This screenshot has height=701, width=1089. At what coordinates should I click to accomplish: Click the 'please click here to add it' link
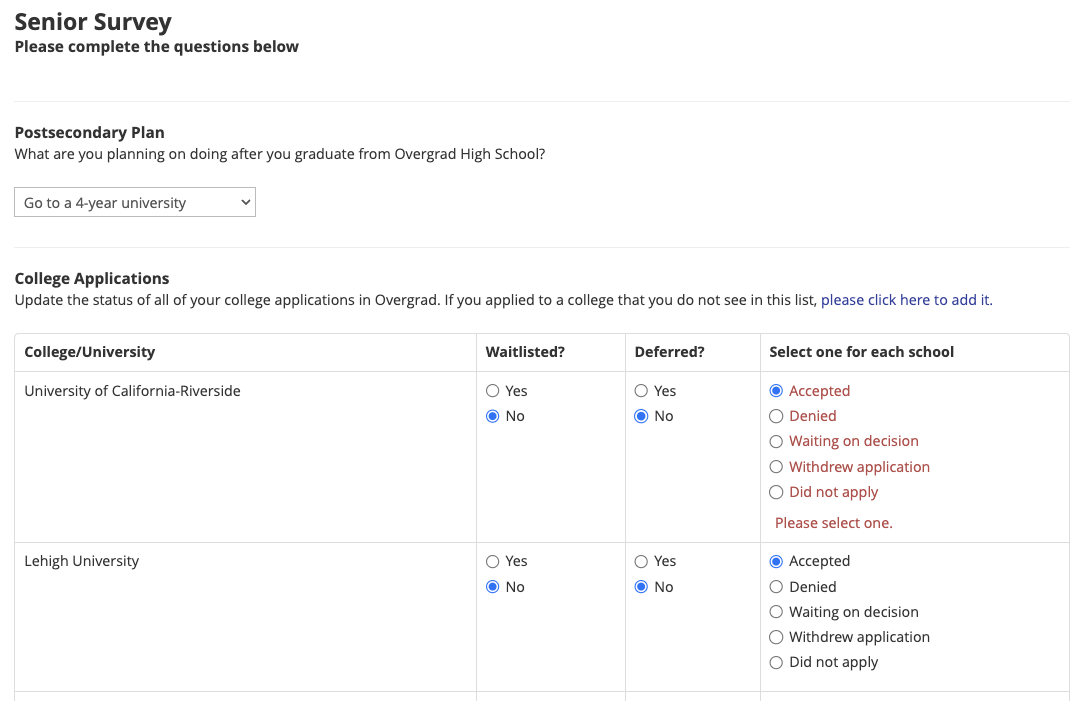906,300
